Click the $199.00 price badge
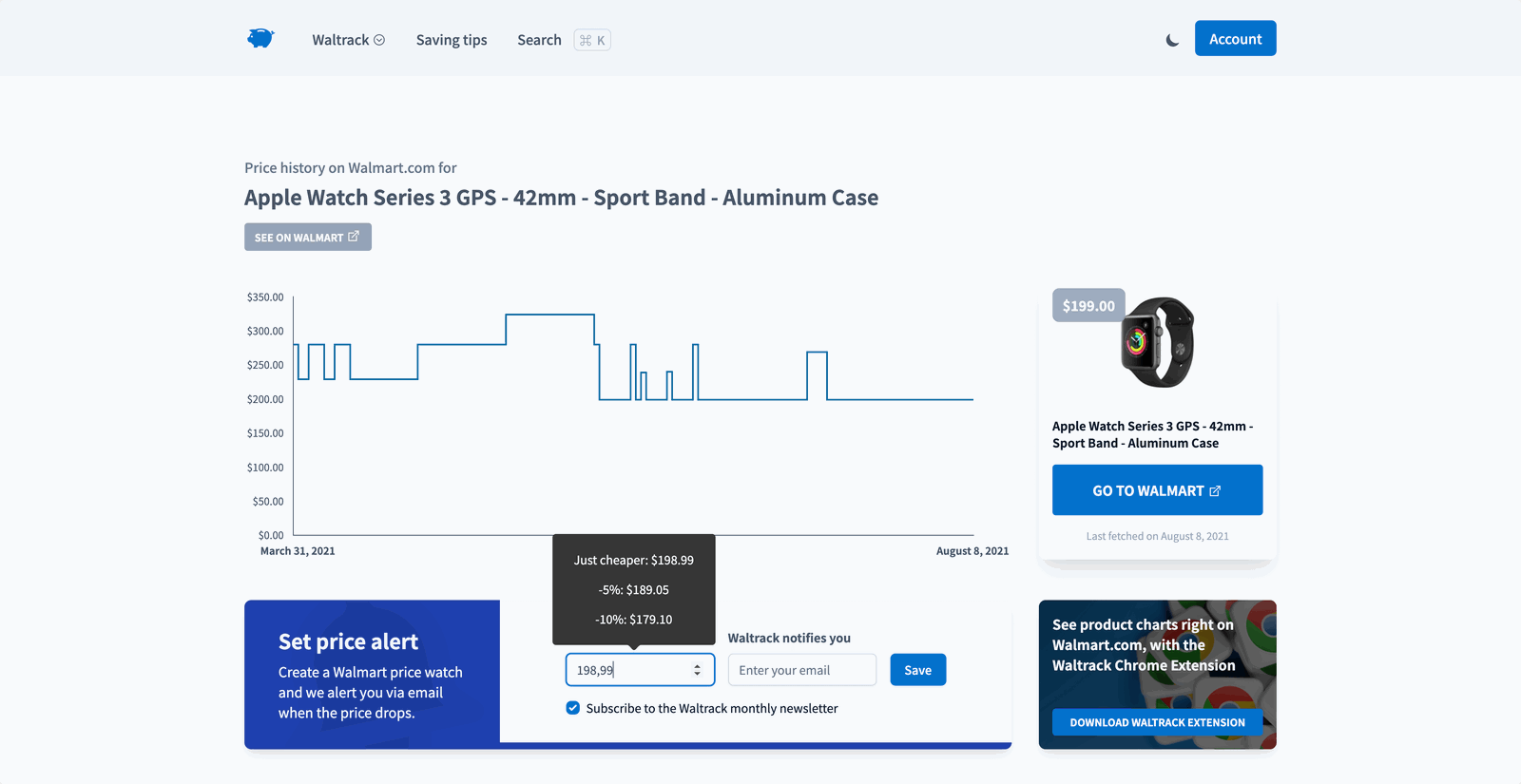1521x784 pixels. point(1088,305)
